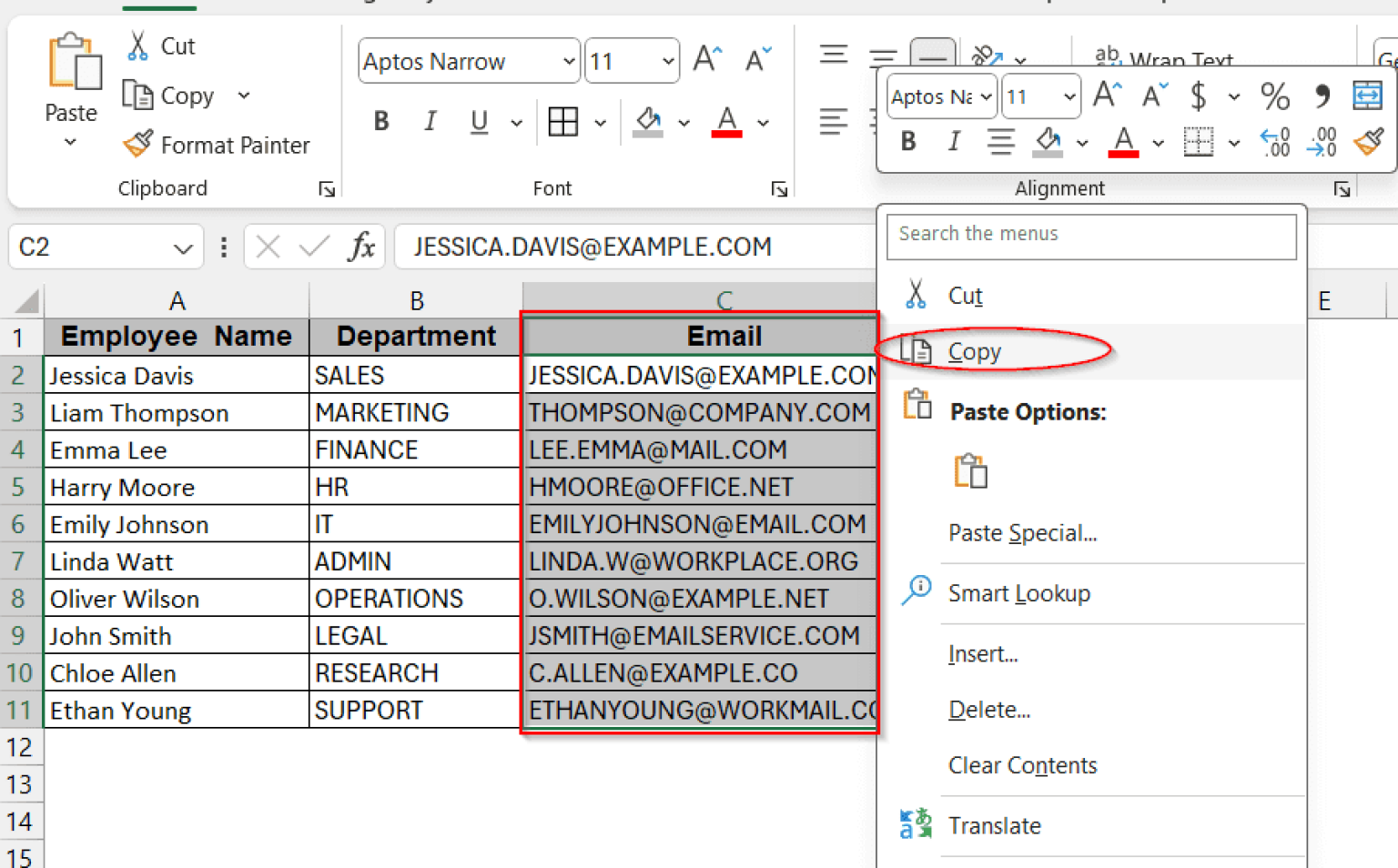This screenshot has height=868, width=1398.
Task: Click Smart Lookup in the context menu
Action: 1018,593
